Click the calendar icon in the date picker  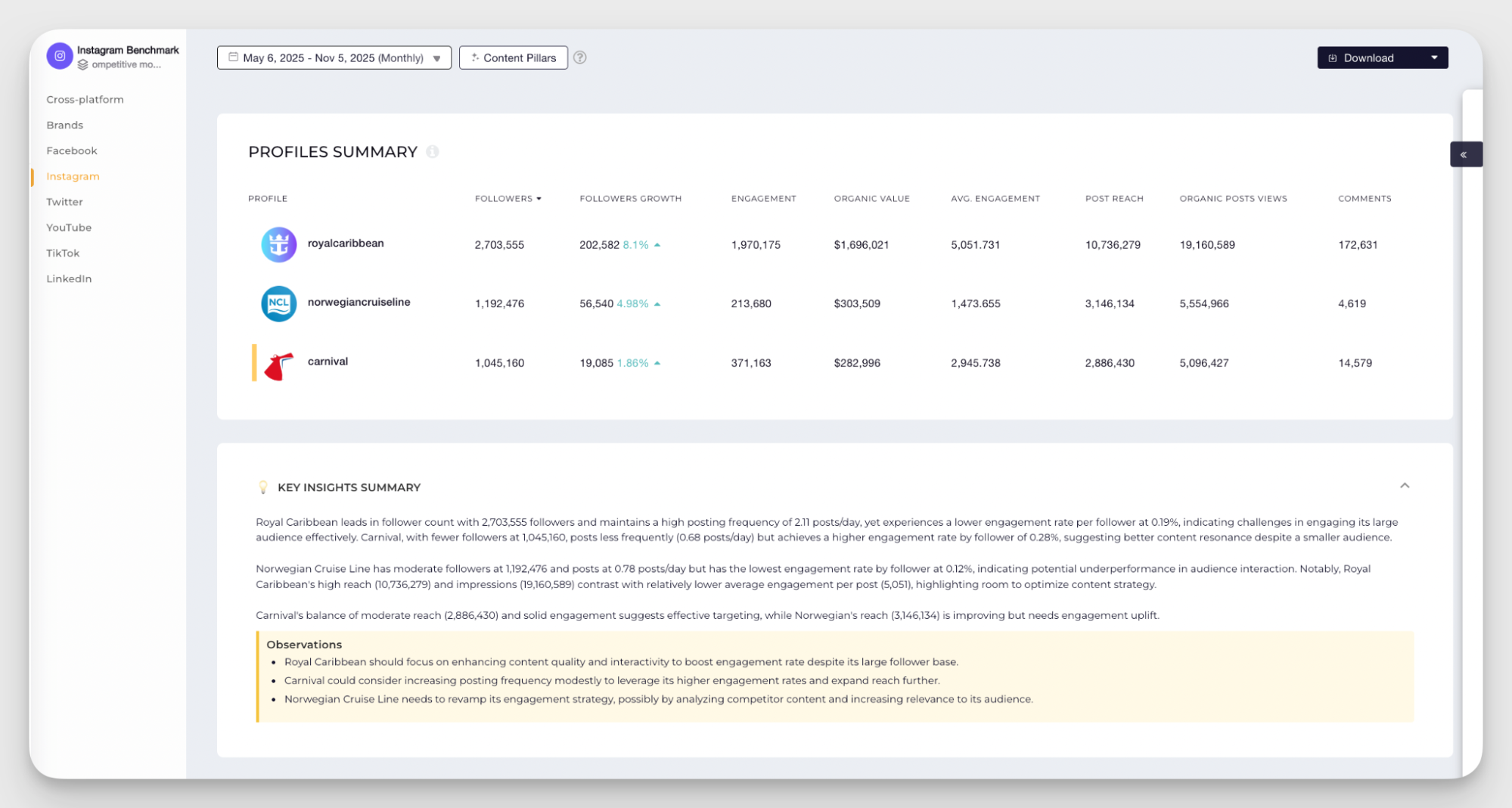tap(233, 57)
